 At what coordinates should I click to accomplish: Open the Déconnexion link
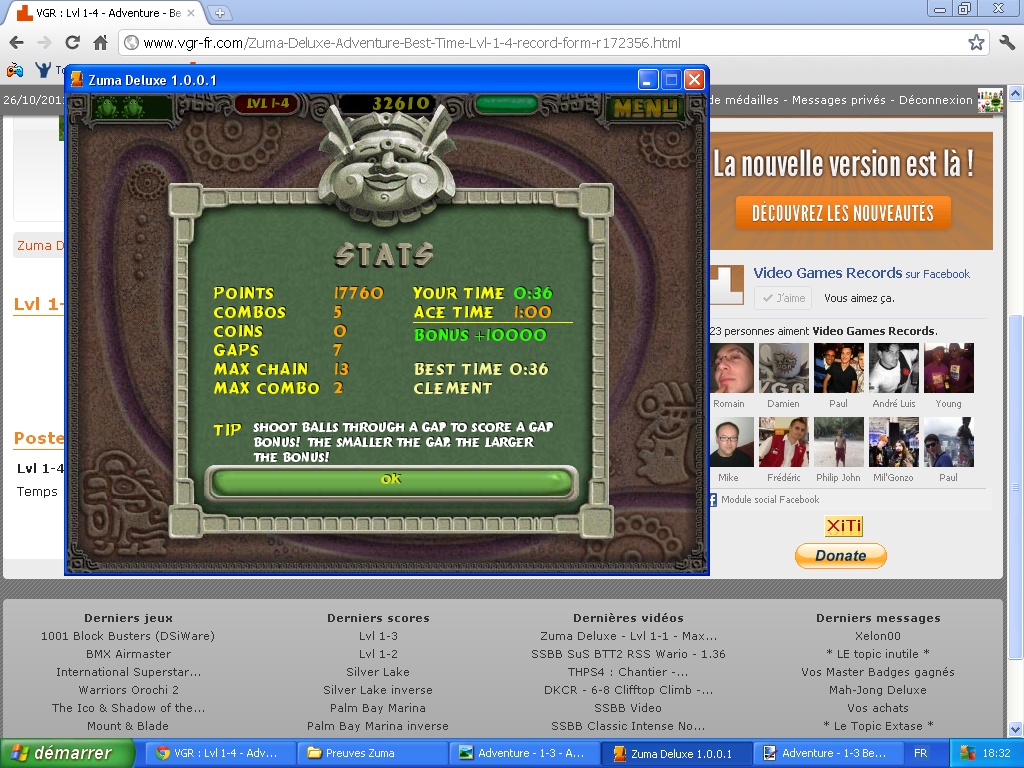click(935, 100)
